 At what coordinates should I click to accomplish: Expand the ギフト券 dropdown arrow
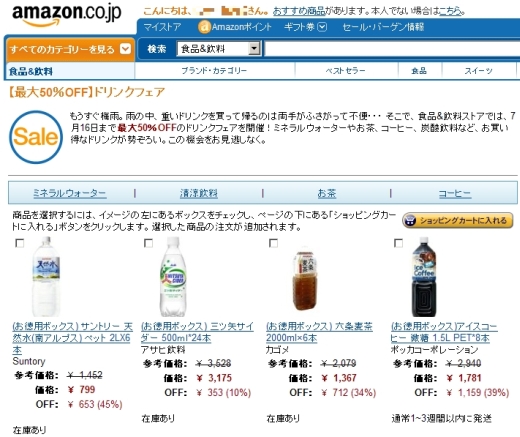click(322, 27)
